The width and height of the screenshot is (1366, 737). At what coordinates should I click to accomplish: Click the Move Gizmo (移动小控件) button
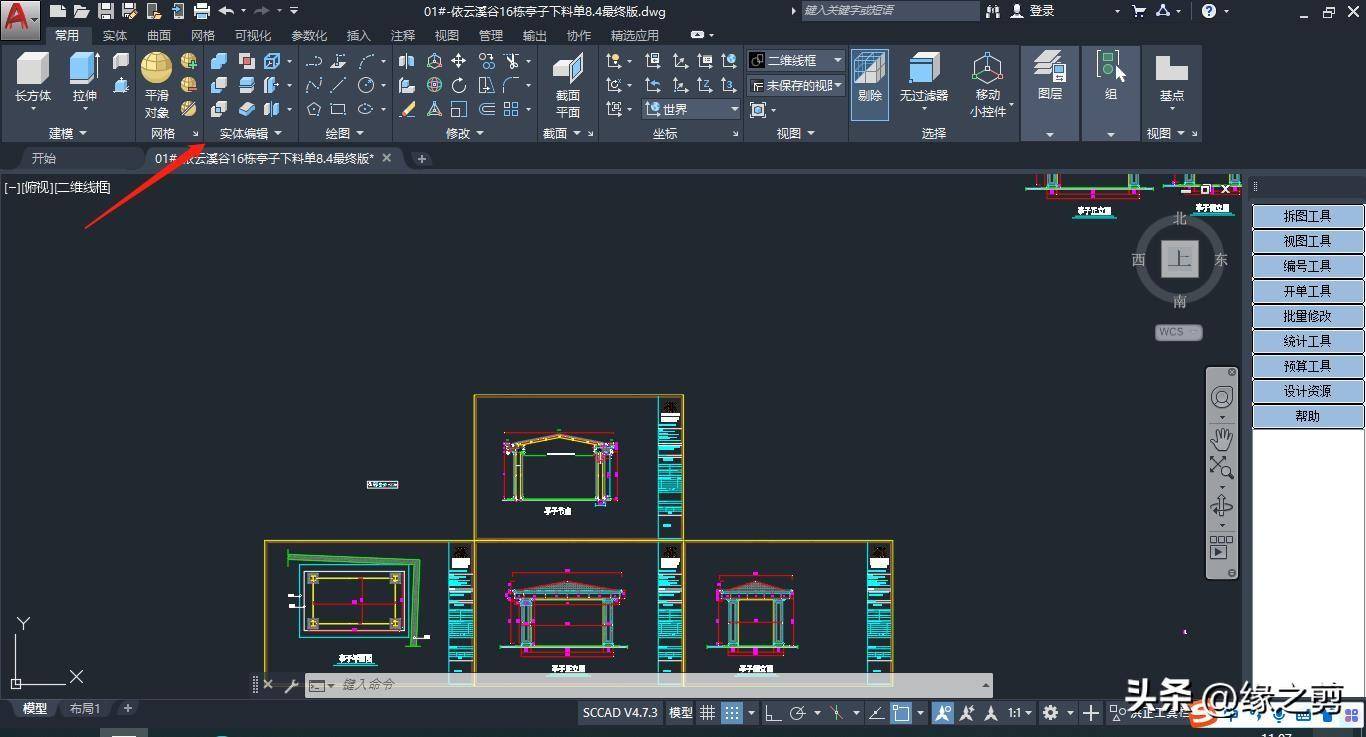pos(988,86)
